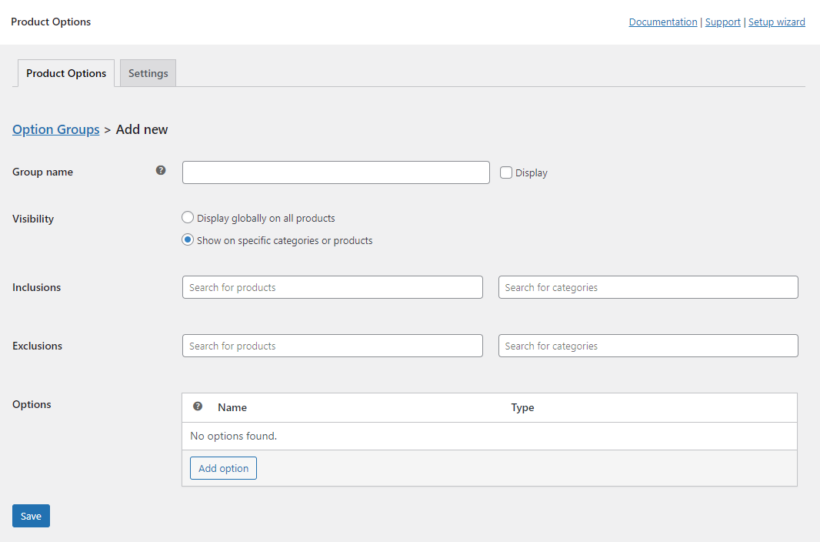This screenshot has height=542, width=820.
Task: Click the Type column header
Action: [522, 408]
